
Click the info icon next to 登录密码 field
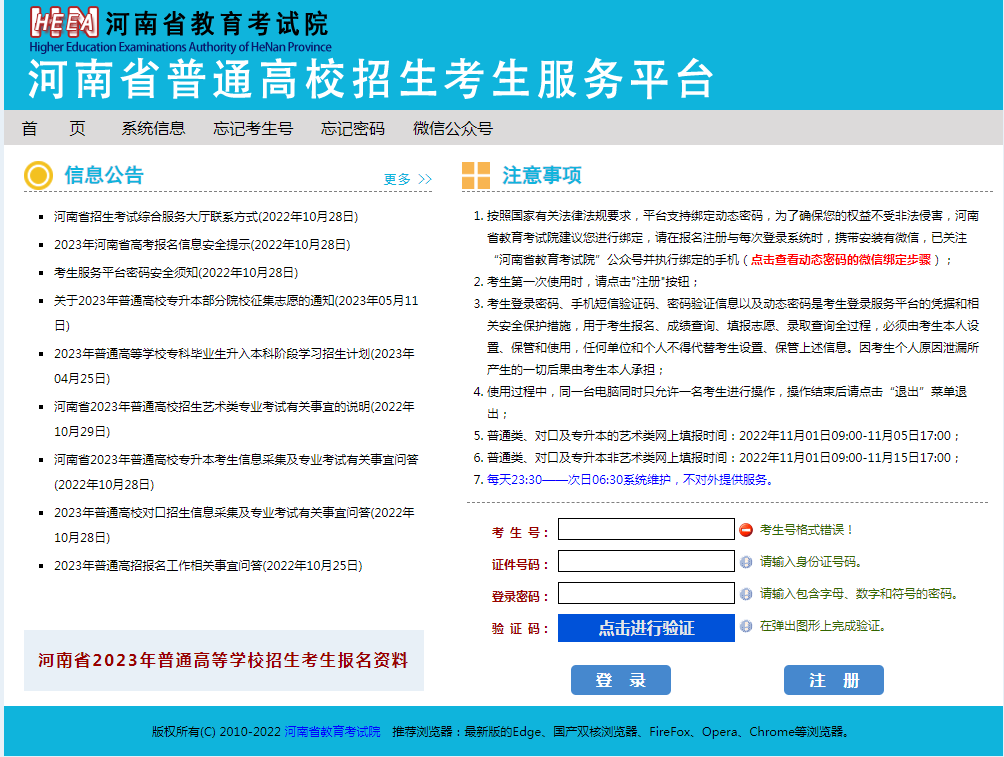click(x=746, y=594)
